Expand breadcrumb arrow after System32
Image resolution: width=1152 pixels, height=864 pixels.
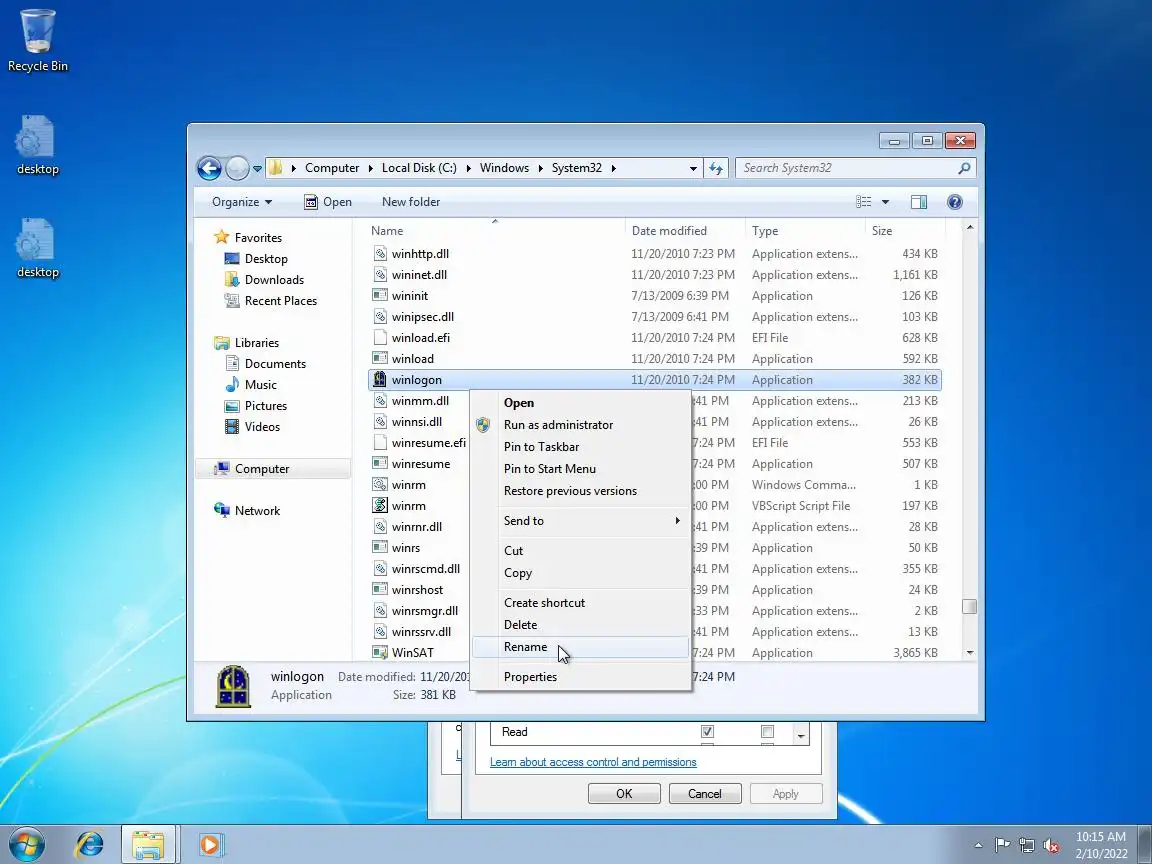click(x=613, y=168)
